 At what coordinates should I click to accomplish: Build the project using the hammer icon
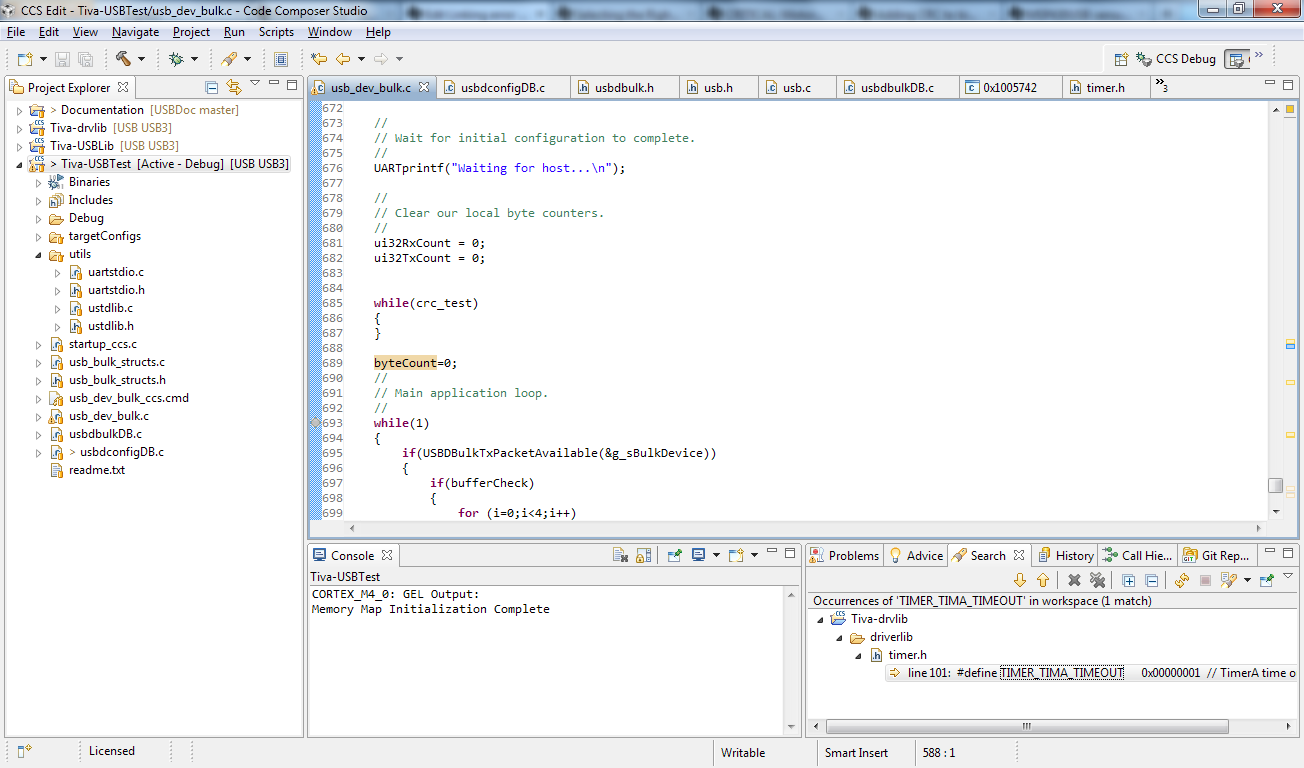(x=123, y=58)
